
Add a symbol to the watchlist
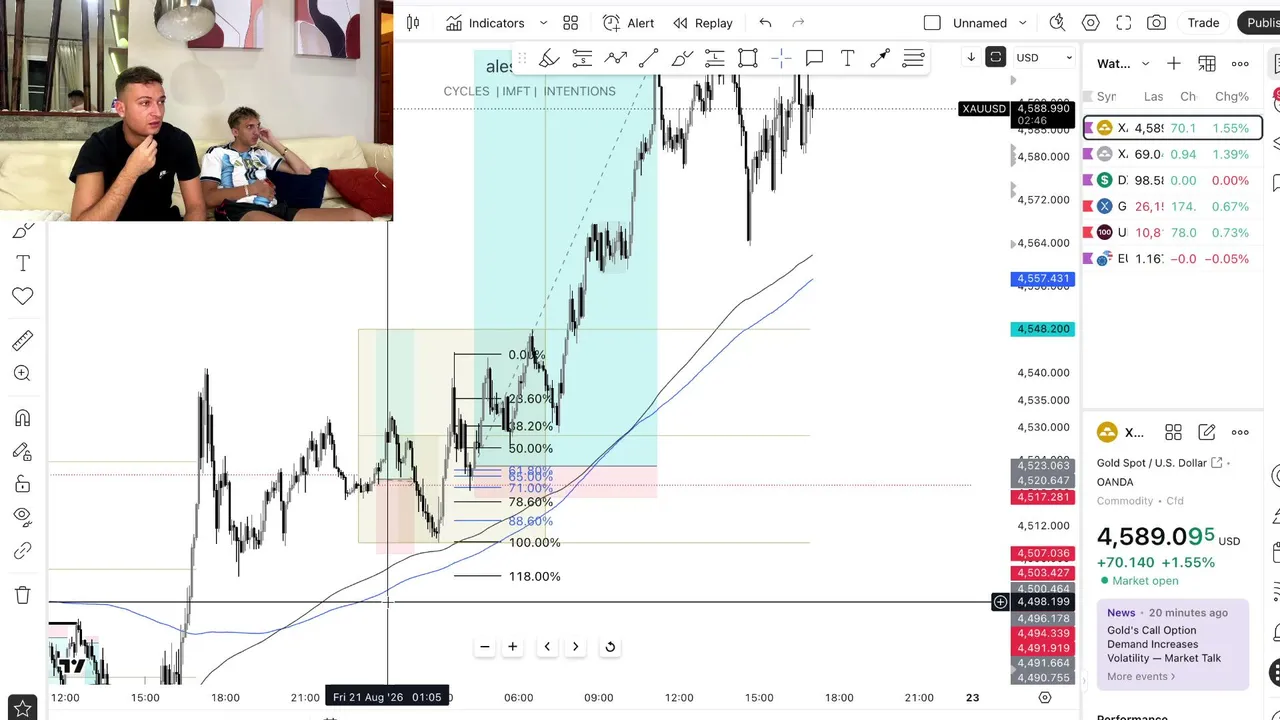[1174, 64]
